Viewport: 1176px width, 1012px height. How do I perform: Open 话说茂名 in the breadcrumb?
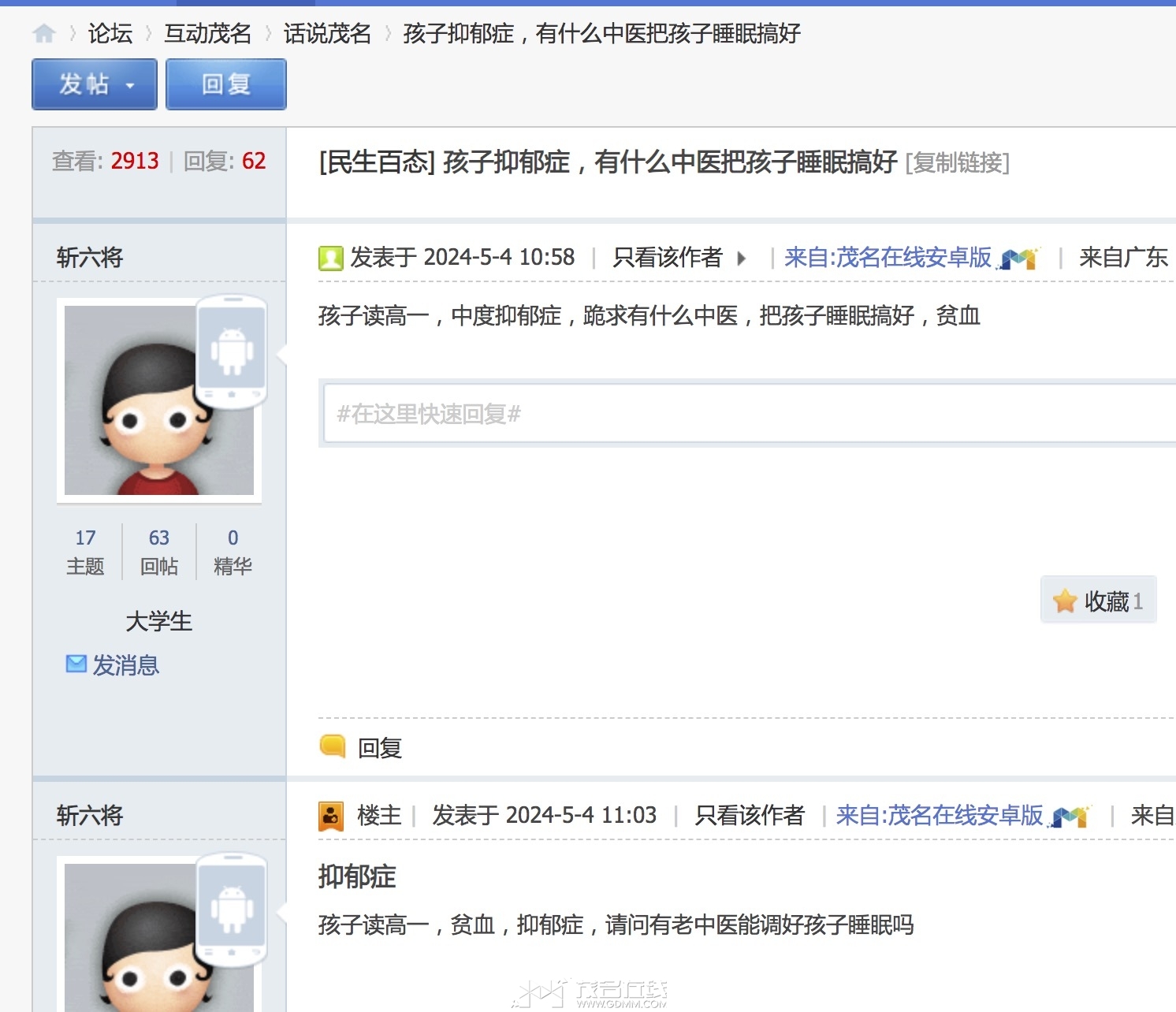pyautogui.click(x=328, y=34)
